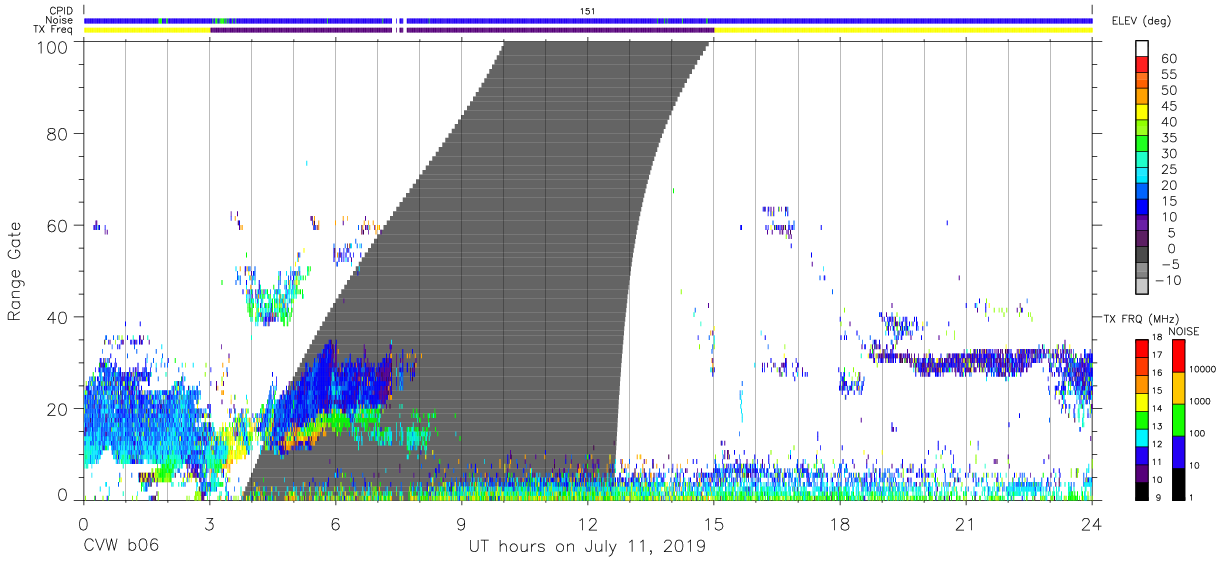Click the 80 tick on Range Gate axis
The image size is (1228, 567).
coord(58,133)
